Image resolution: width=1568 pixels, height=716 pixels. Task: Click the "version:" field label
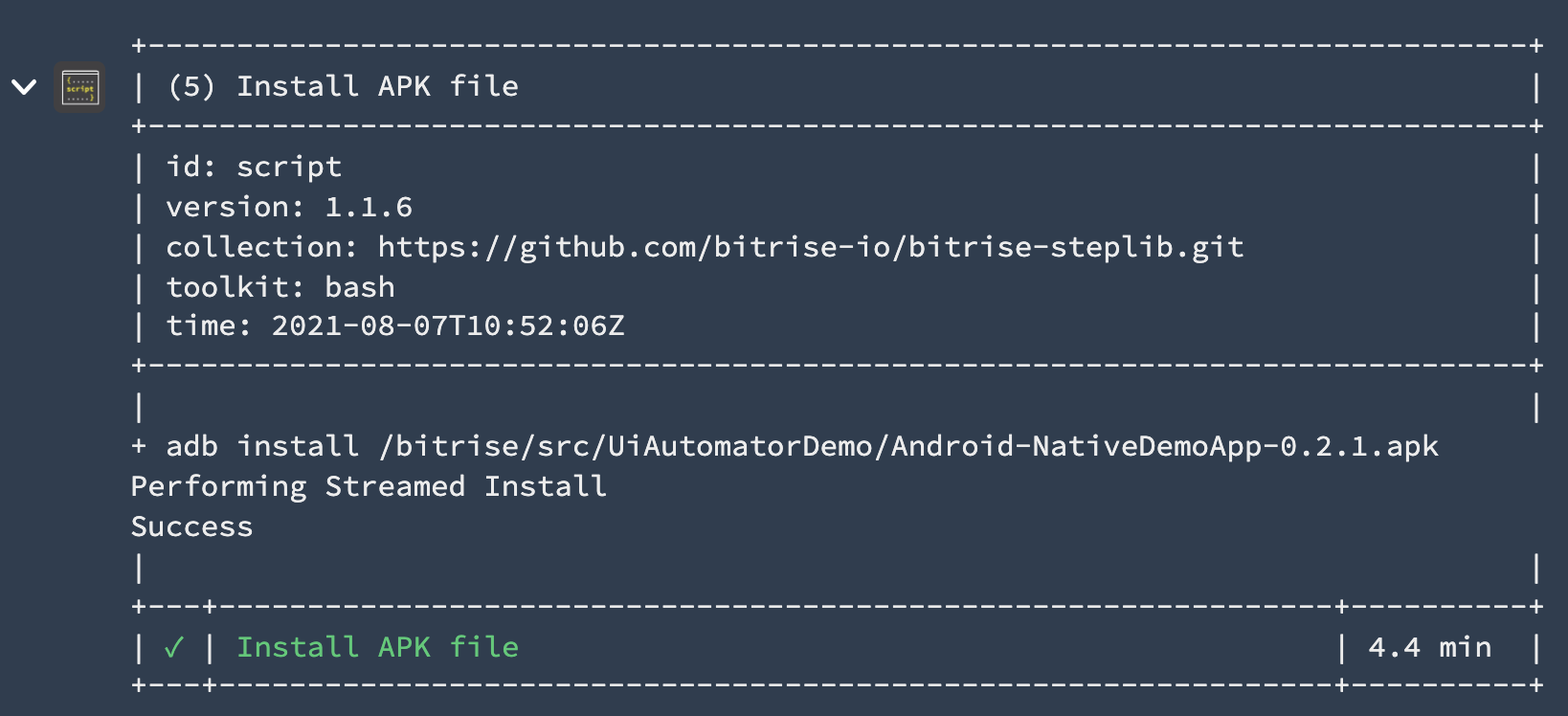click(235, 208)
